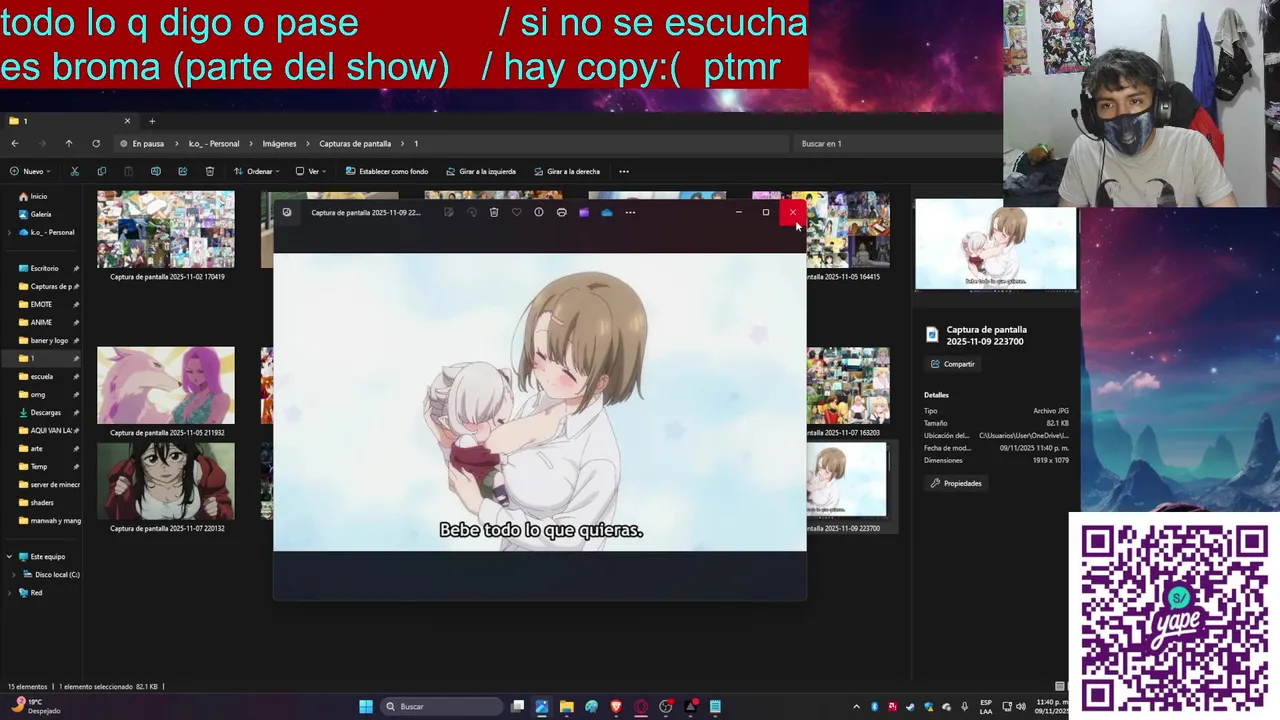Go up one folder with the up arrow
This screenshot has height=720, width=1280.
[69, 143]
